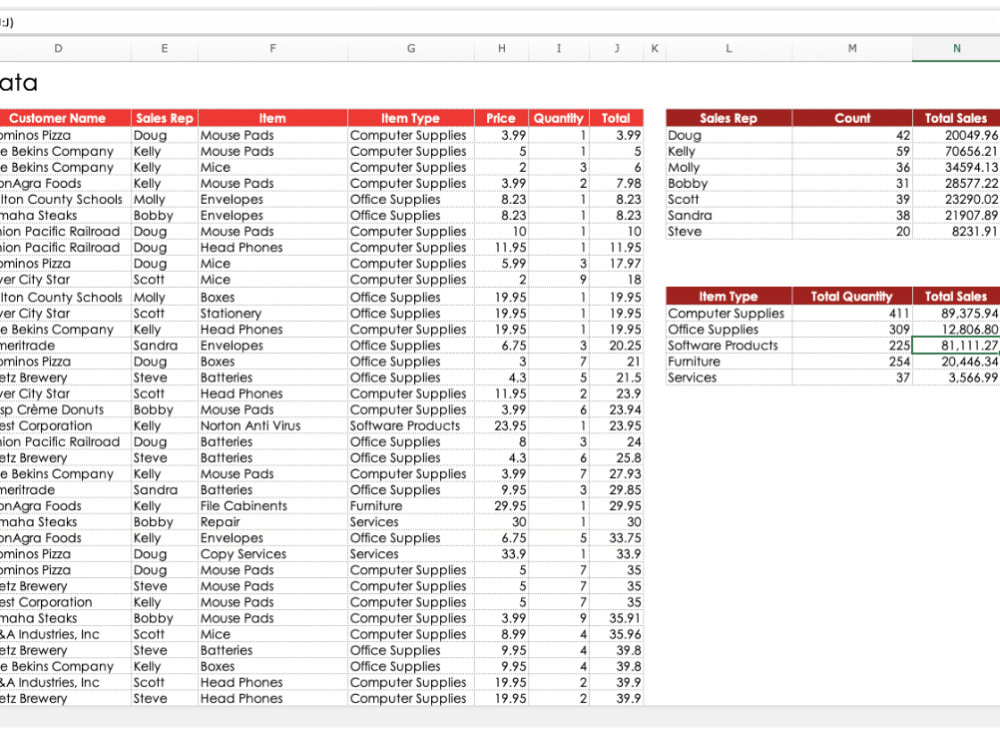Select the cell with total 34594.13
1000x750 pixels.
[x=956, y=167]
